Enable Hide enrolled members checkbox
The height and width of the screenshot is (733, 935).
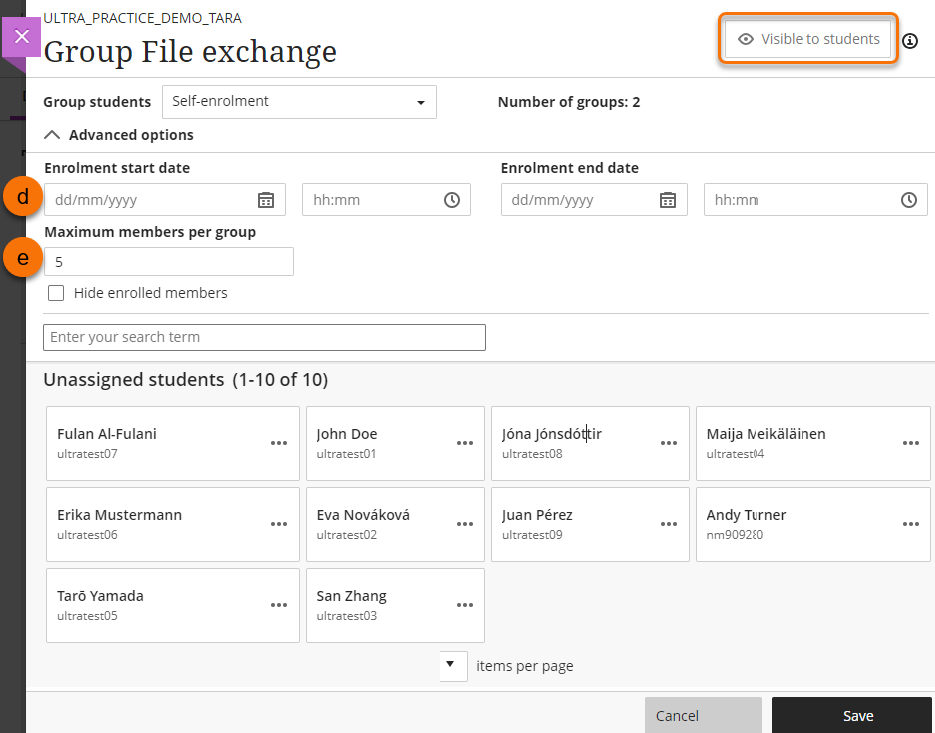coord(56,293)
